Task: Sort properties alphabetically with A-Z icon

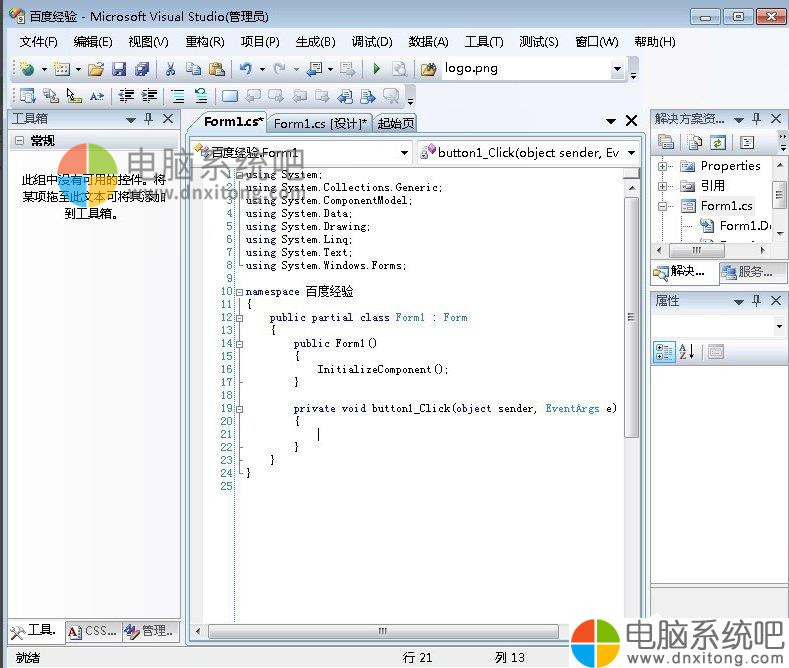Action: (687, 352)
